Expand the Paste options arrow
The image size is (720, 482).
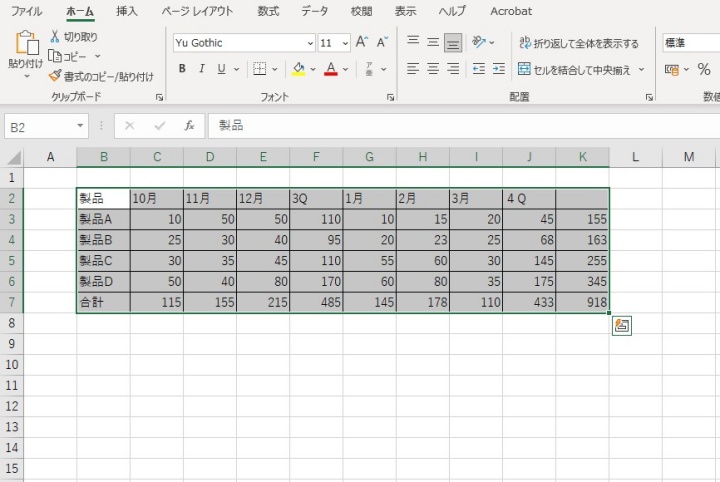coord(26,76)
